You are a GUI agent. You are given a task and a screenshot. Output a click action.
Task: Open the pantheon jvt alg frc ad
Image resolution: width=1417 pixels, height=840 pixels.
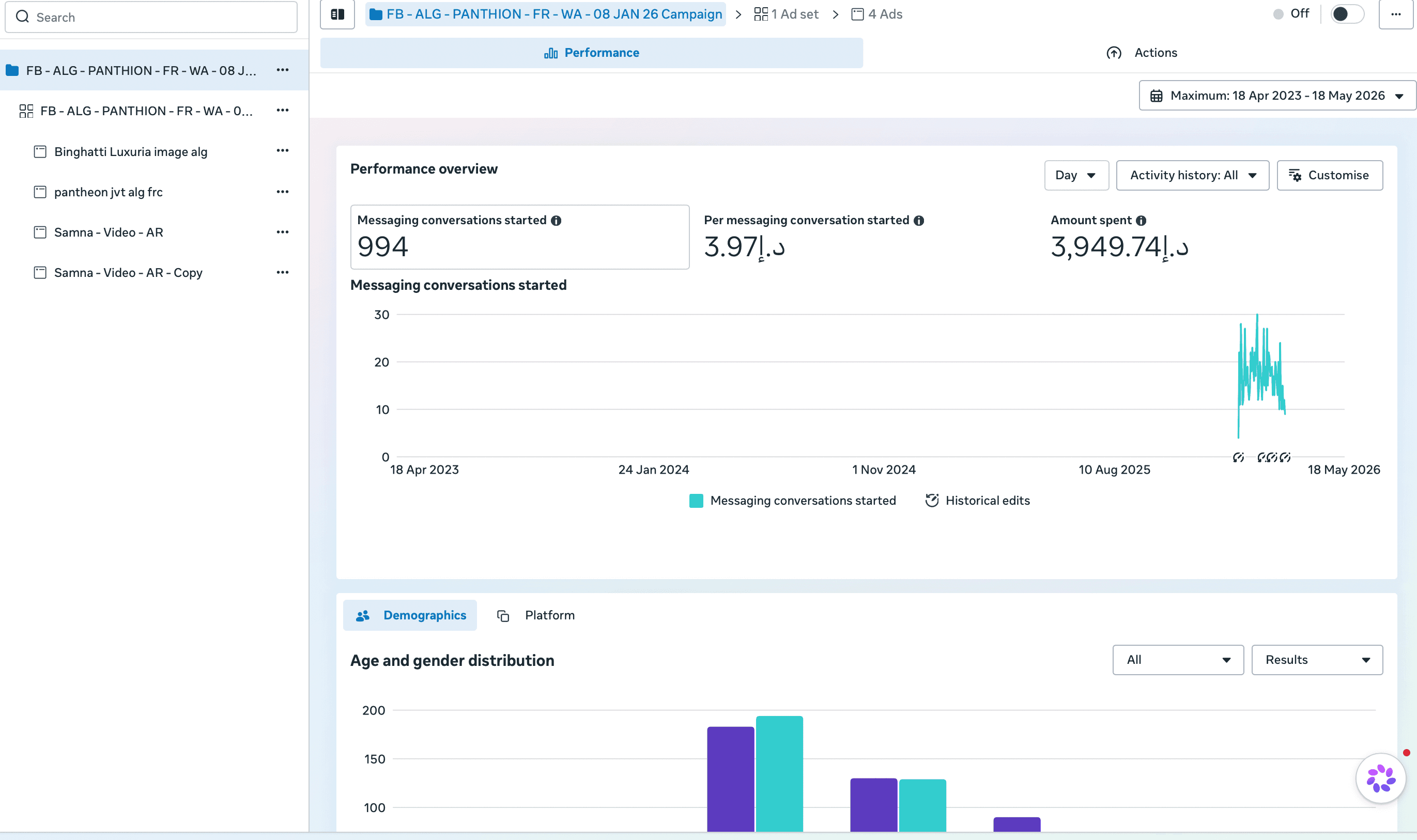coord(108,192)
